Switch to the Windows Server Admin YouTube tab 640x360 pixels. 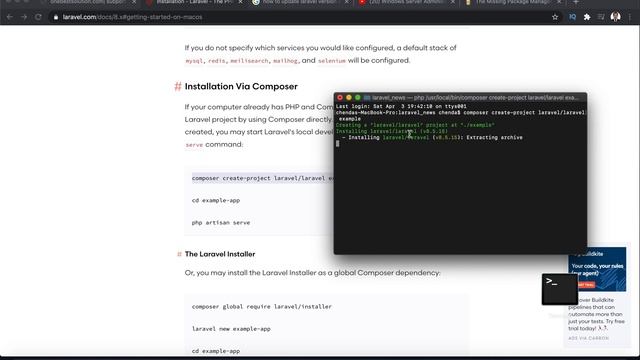click(406, 2)
